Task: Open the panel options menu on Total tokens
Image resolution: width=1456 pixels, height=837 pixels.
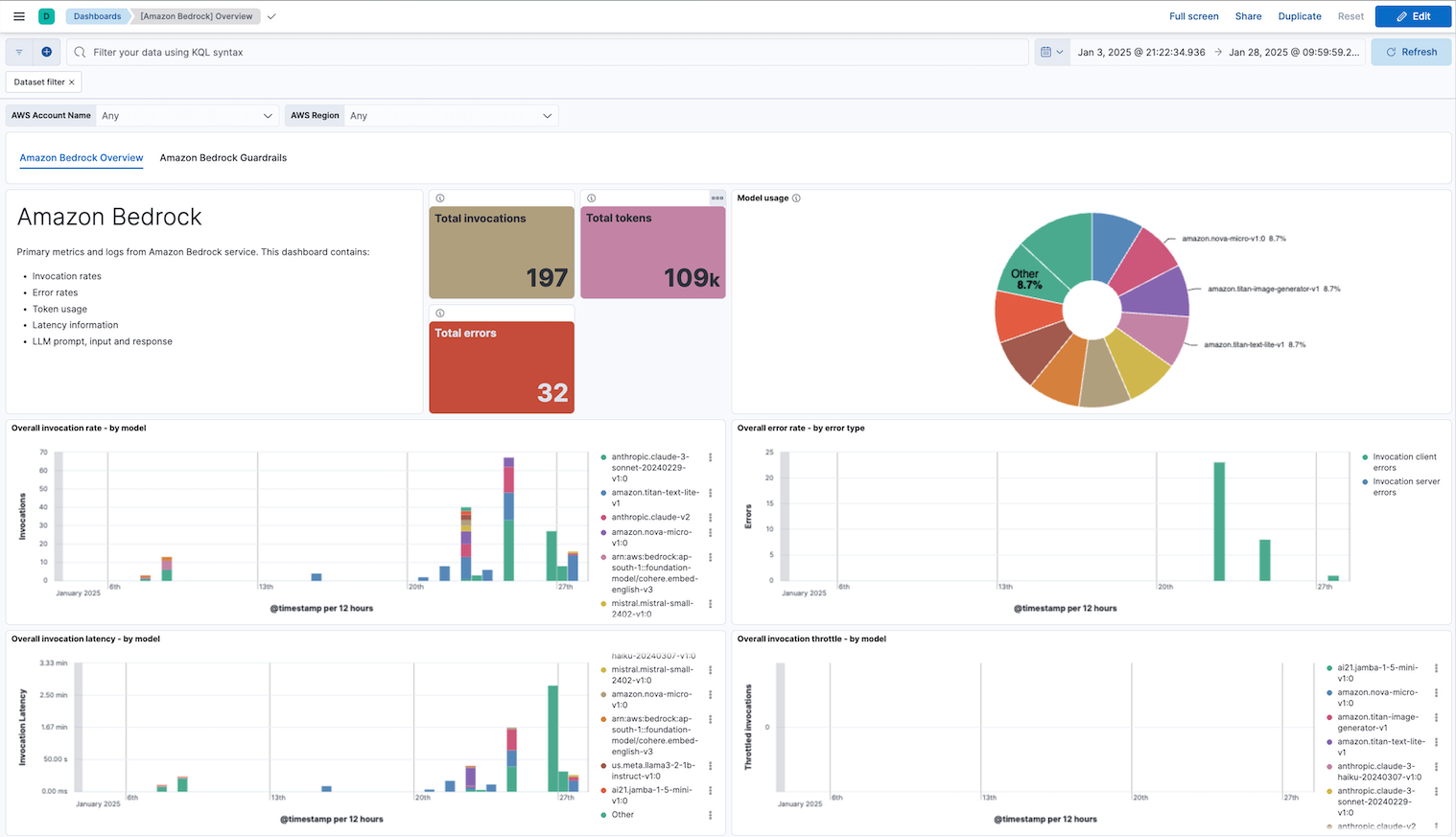Action: pyautogui.click(x=717, y=198)
